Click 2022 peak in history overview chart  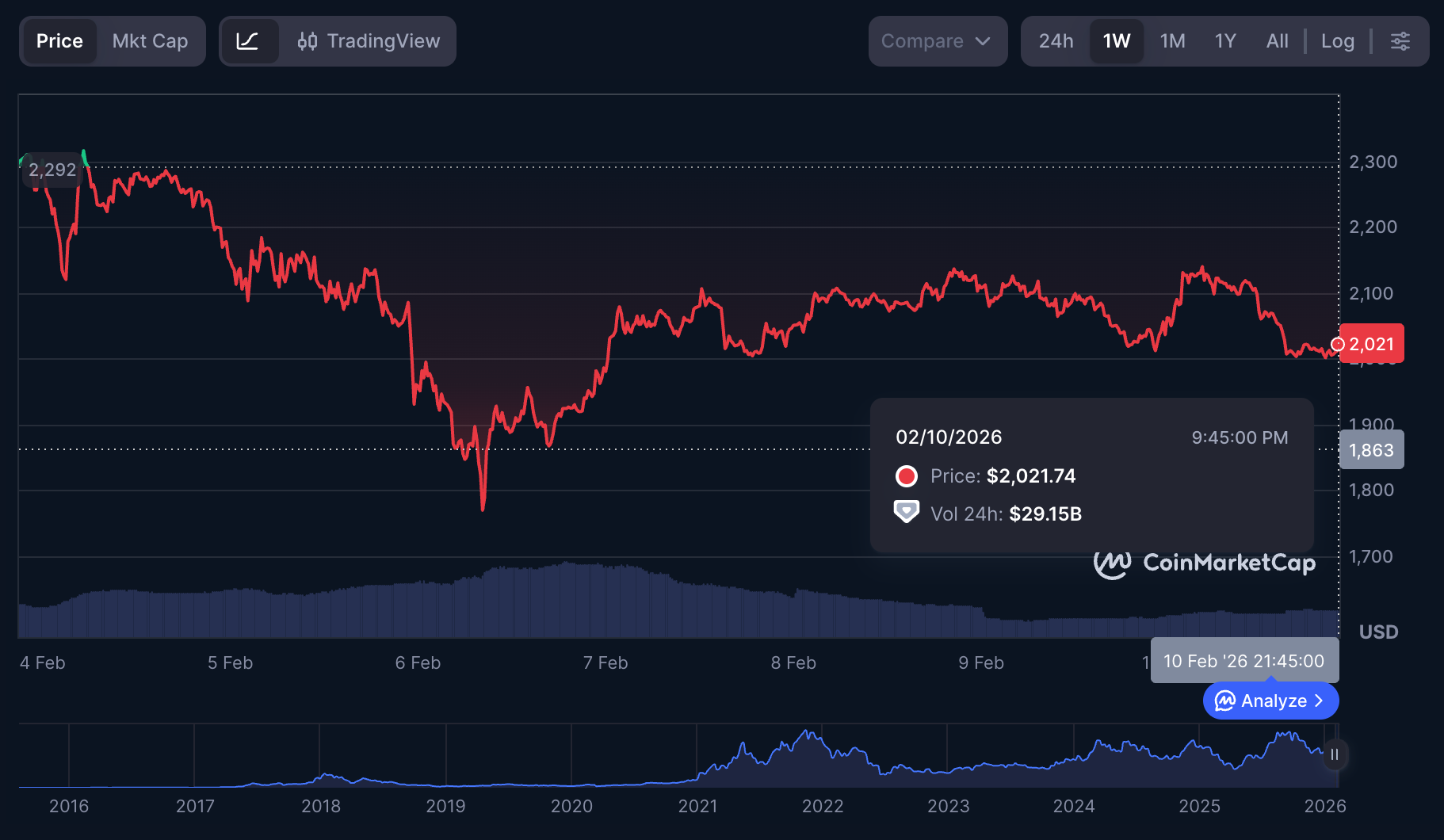point(808,734)
